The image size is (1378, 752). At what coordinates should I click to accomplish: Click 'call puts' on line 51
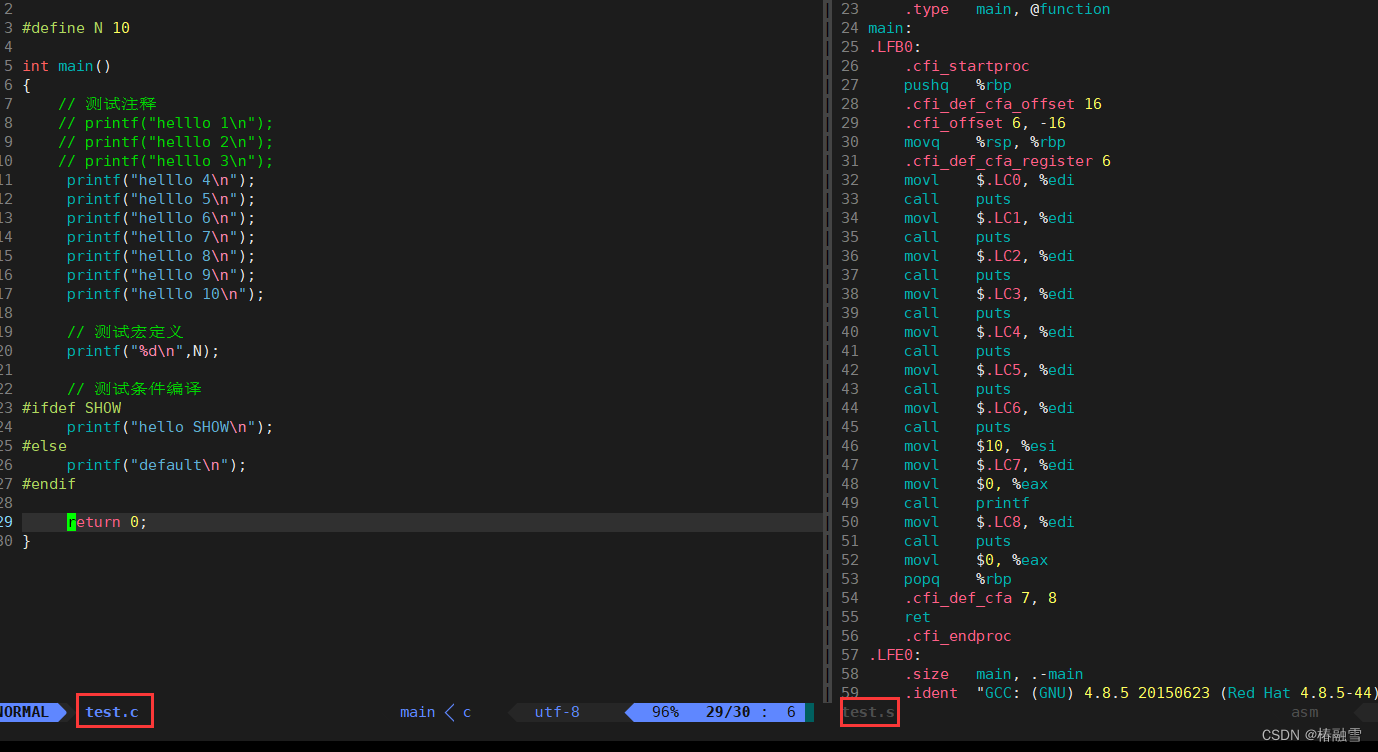[957, 541]
